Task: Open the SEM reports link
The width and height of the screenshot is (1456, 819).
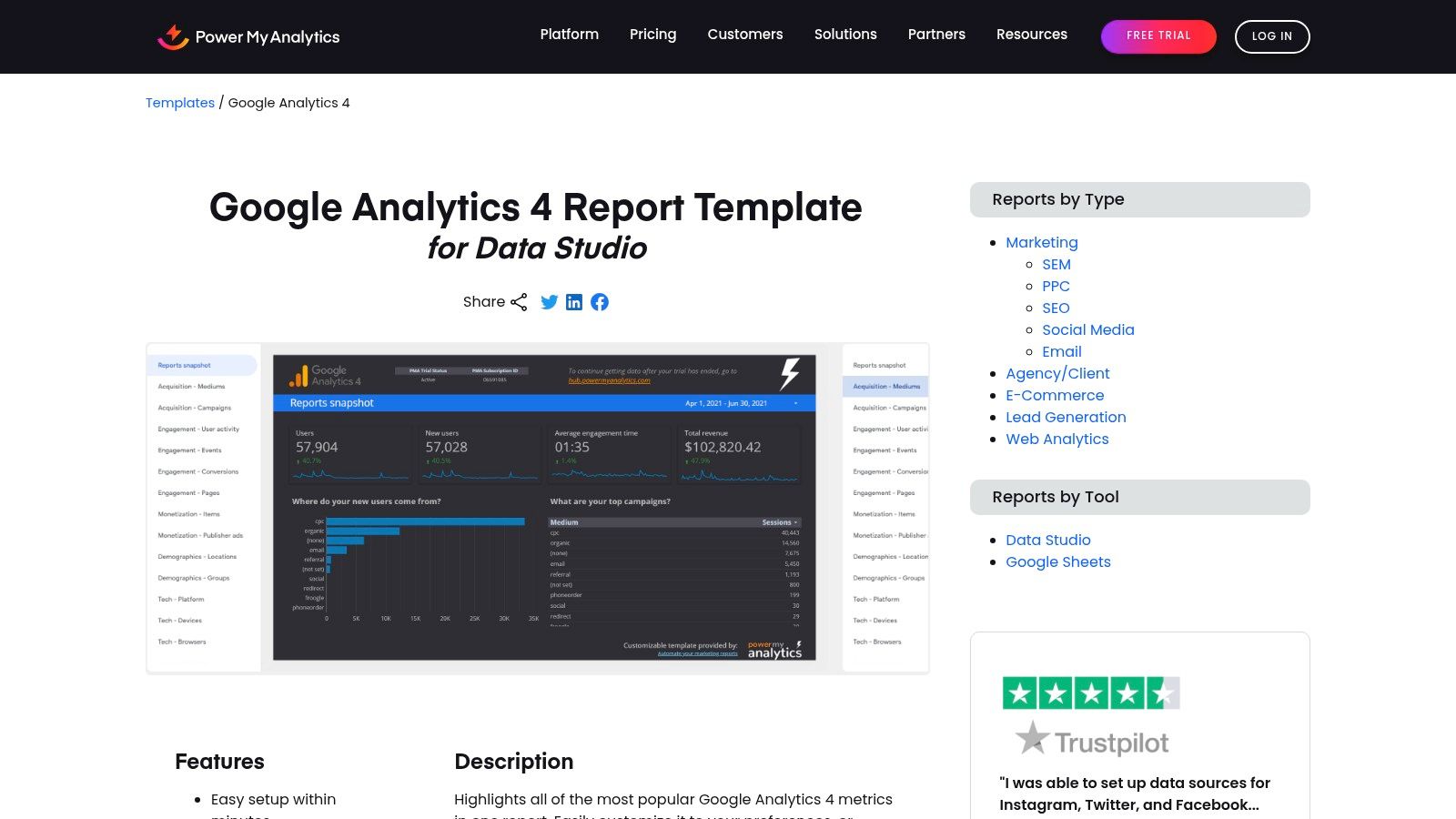Action: coord(1057,265)
